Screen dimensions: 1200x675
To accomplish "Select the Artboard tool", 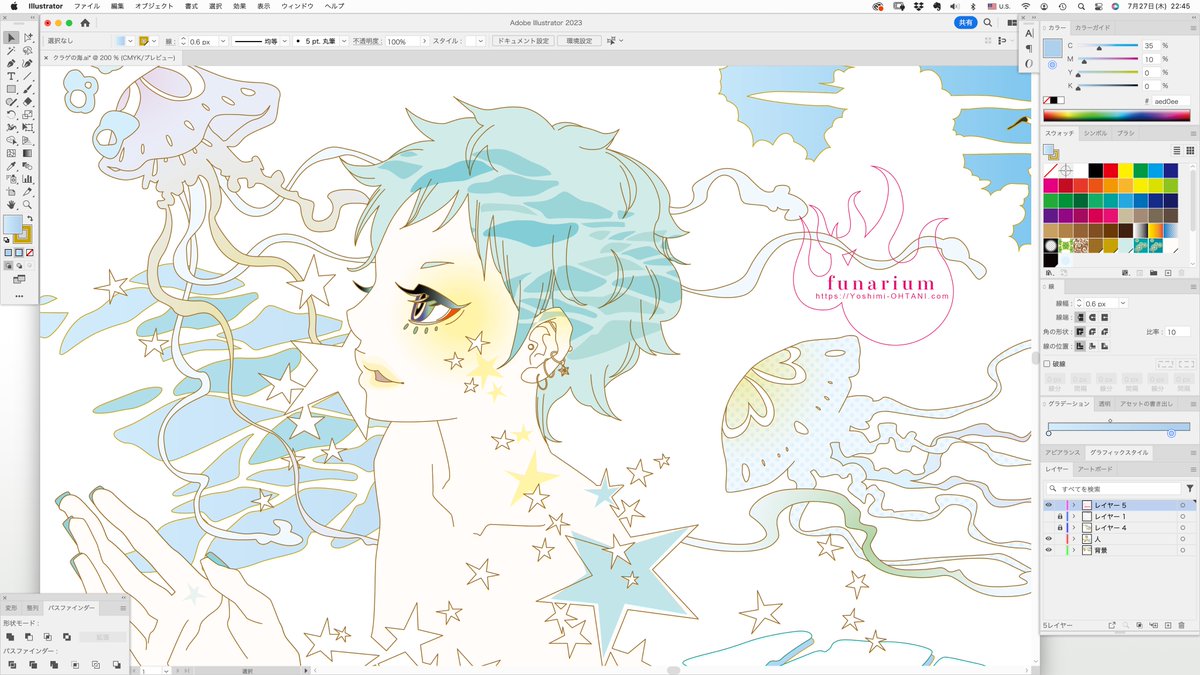I will pyautogui.click(x=11, y=192).
